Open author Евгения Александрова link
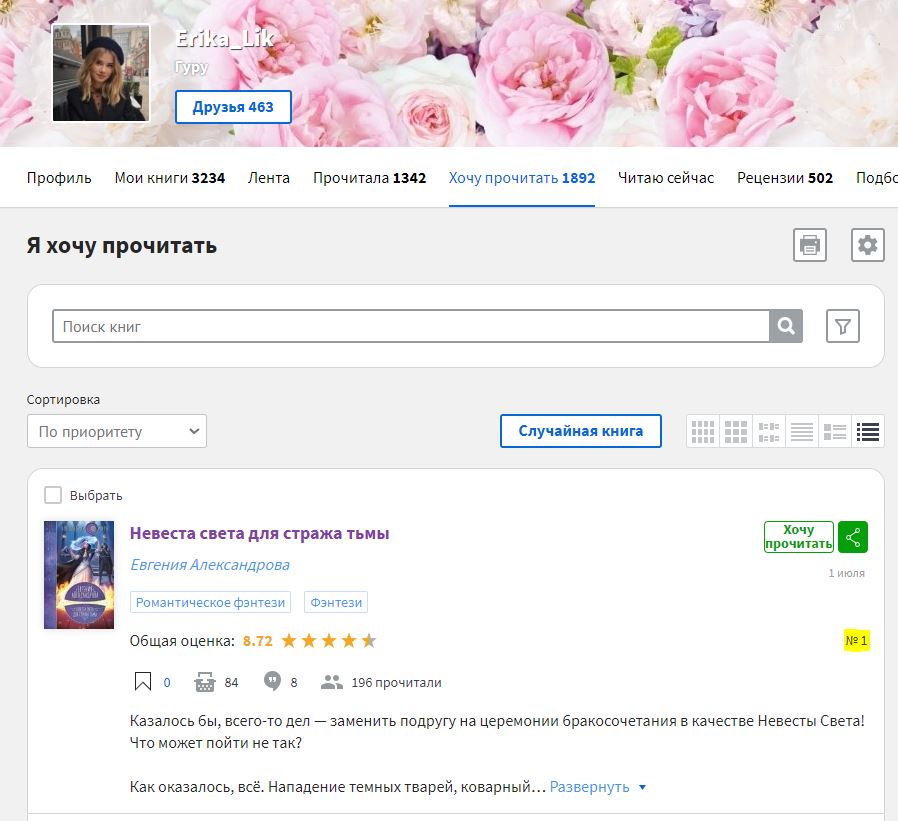 pos(210,565)
